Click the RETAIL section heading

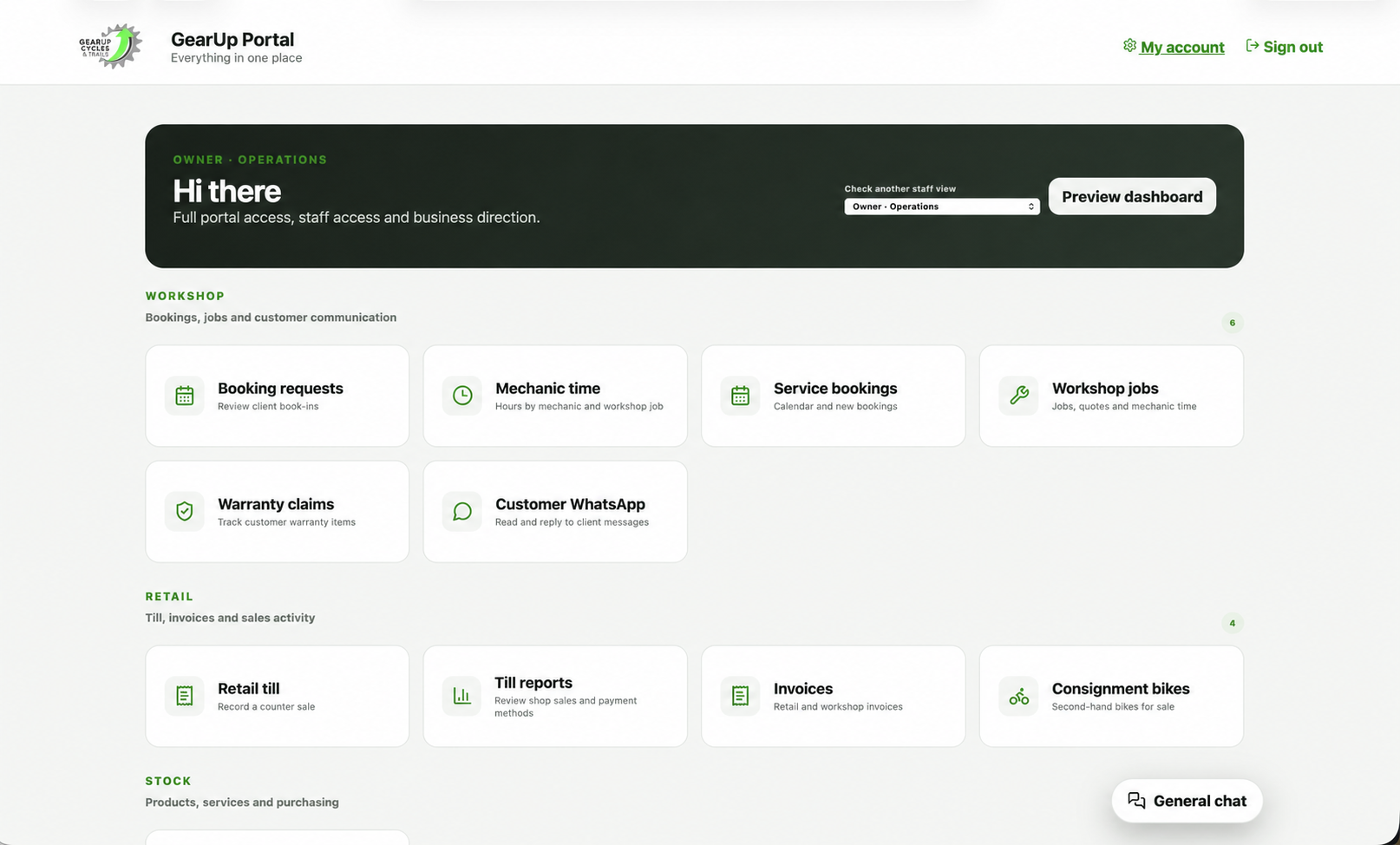pos(169,596)
